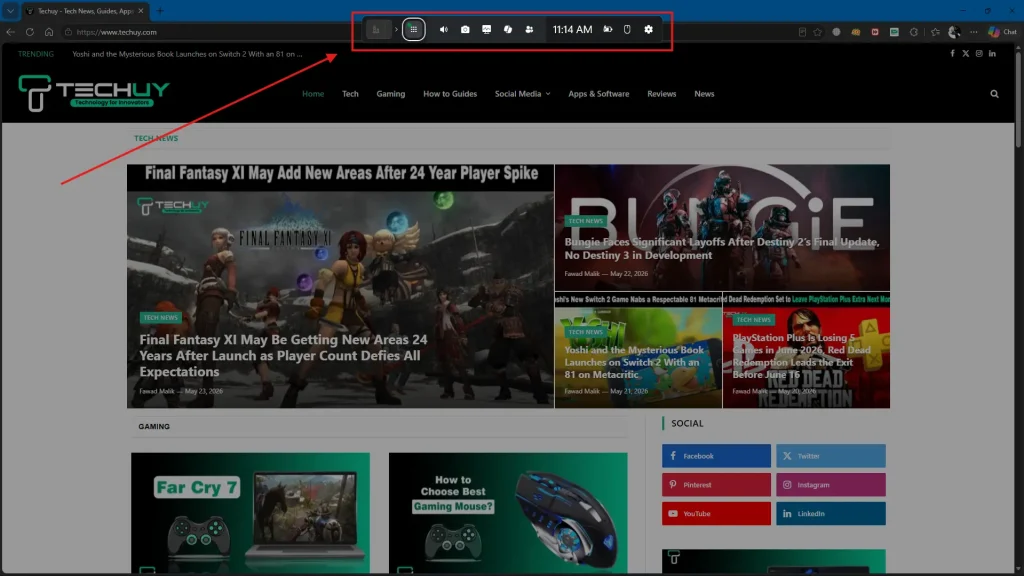The width and height of the screenshot is (1024, 576).
Task: Open Game Bar settings gear
Action: [648, 29]
